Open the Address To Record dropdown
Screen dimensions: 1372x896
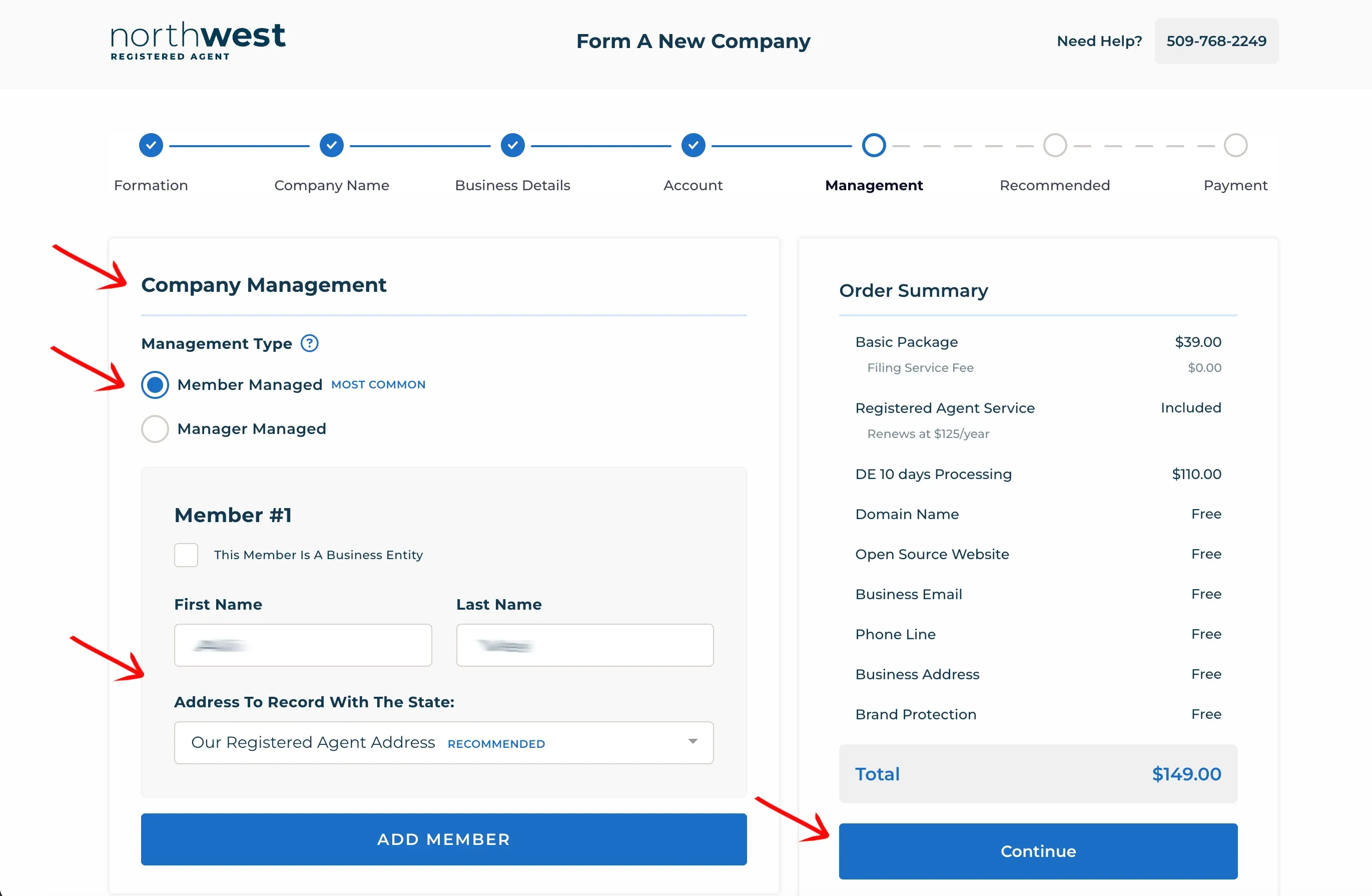(x=444, y=743)
